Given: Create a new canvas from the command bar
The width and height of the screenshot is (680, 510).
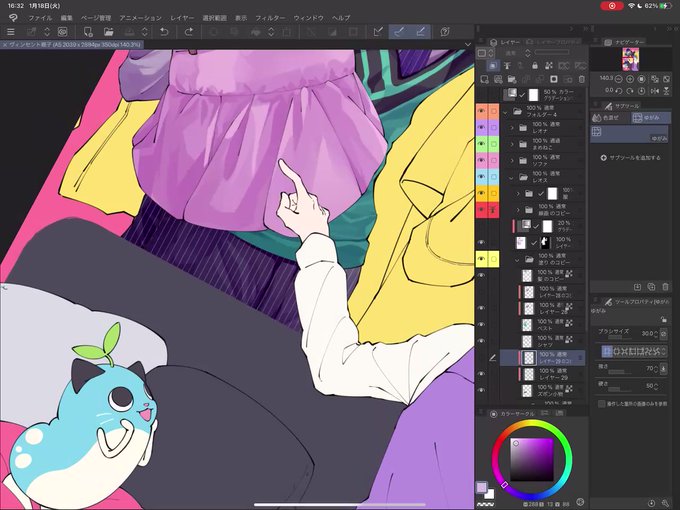Looking at the screenshot, I should [88, 32].
